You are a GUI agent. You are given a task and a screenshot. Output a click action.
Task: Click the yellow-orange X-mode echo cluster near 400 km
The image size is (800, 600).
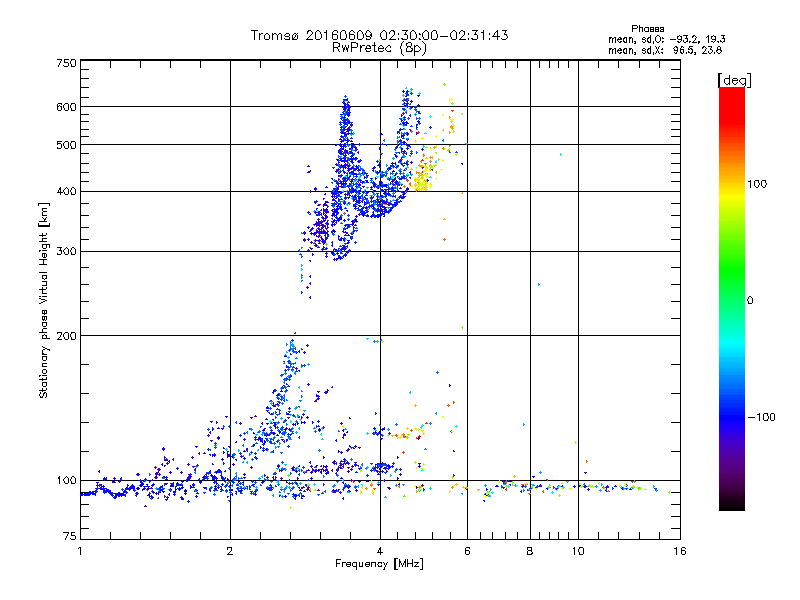click(x=423, y=176)
